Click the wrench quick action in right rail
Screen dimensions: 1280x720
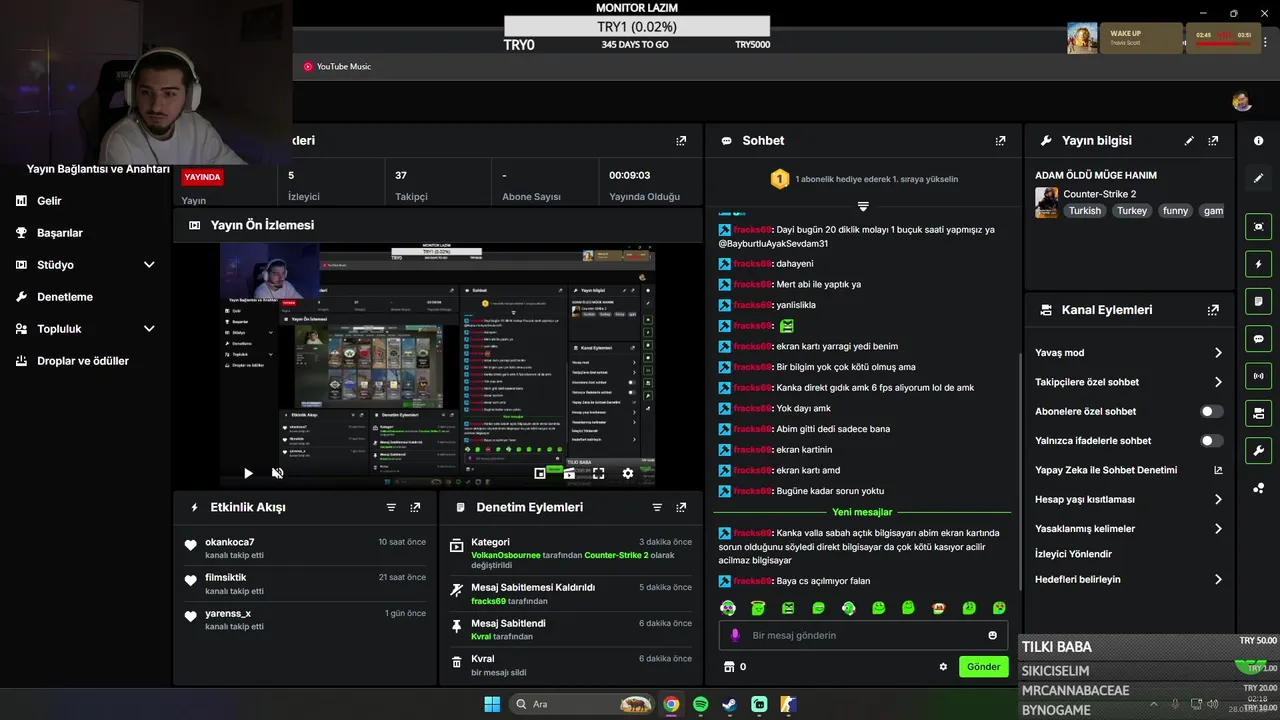1259,450
